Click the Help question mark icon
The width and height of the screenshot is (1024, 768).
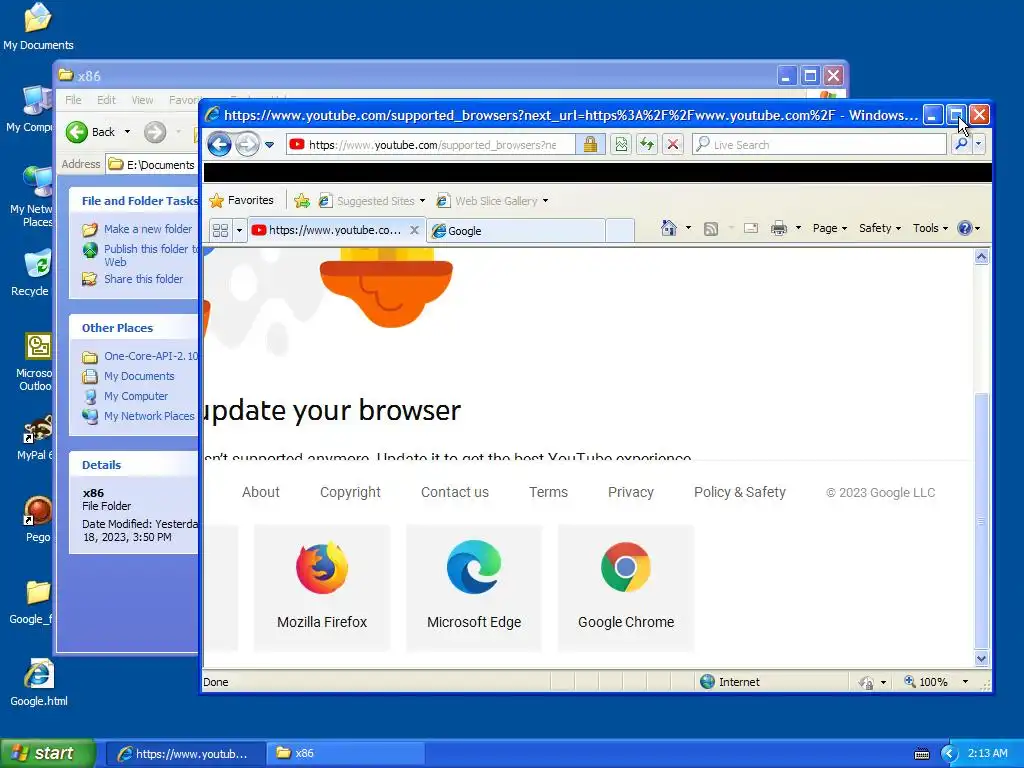click(965, 228)
